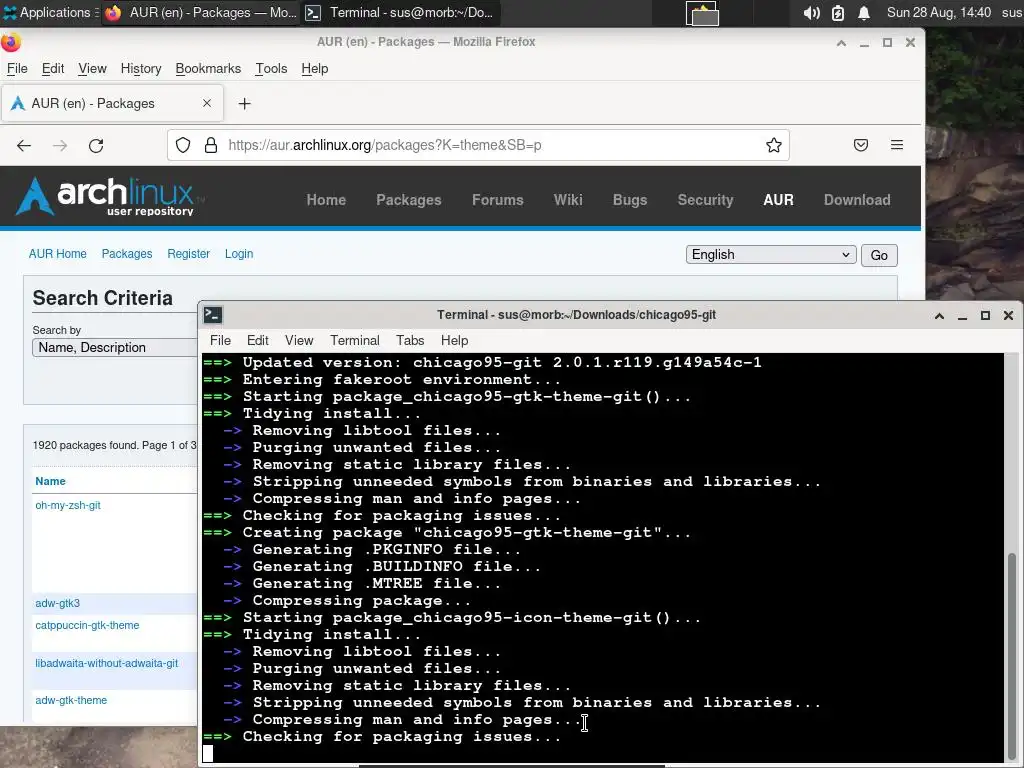Go forward in Firefox

tap(60, 146)
